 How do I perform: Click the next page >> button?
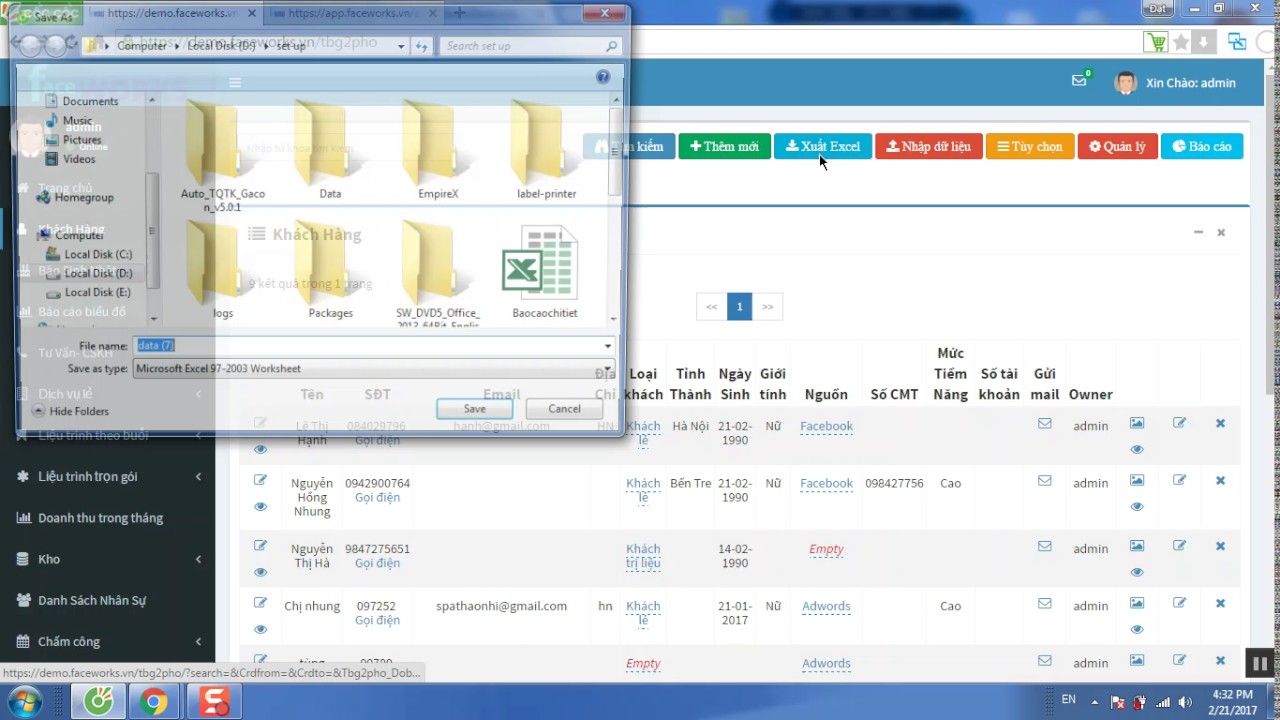tap(767, 307)
